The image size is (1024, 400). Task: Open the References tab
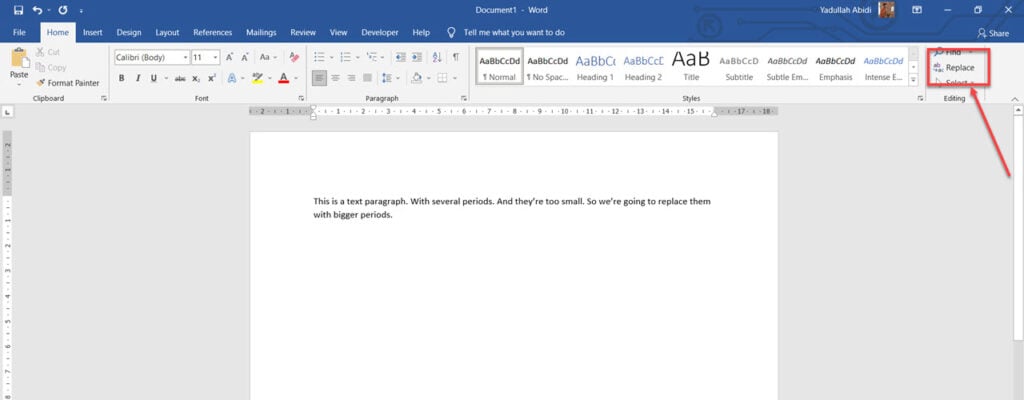click(x=212, y=32)
